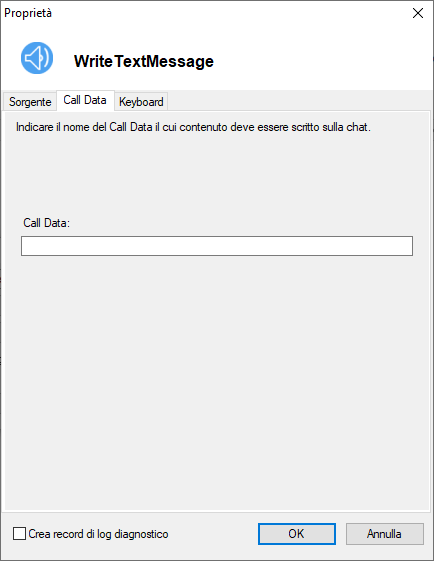This screenshot has height=561, width=434.
Task: Cancel using the Annulla button
Action: pos(385,534)
